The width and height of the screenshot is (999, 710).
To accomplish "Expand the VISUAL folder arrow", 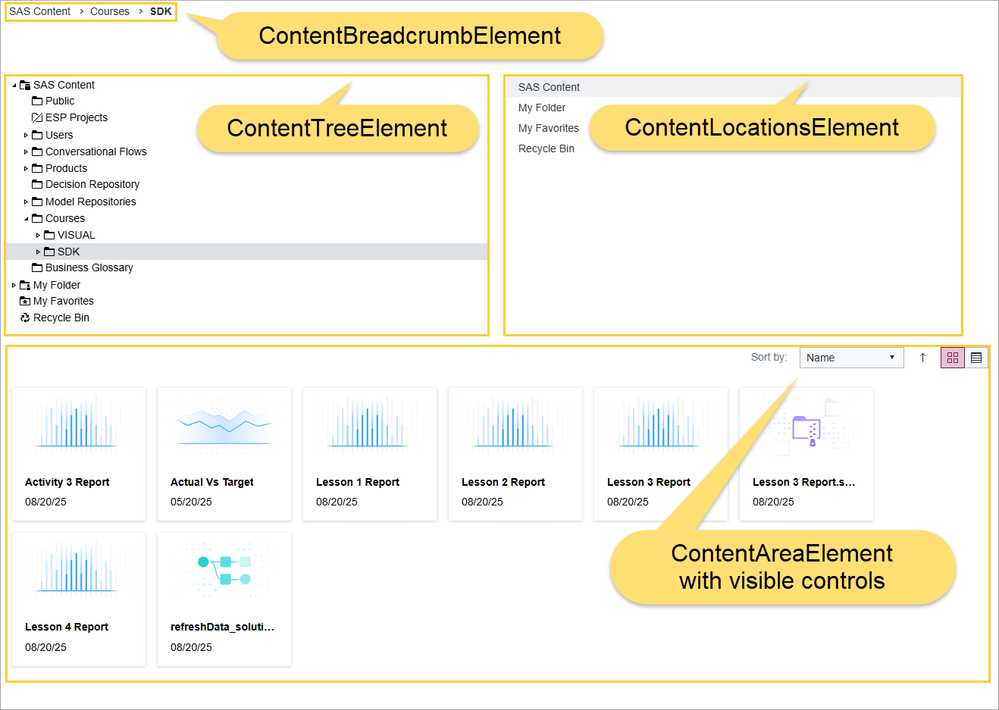I will coord(38,235).
